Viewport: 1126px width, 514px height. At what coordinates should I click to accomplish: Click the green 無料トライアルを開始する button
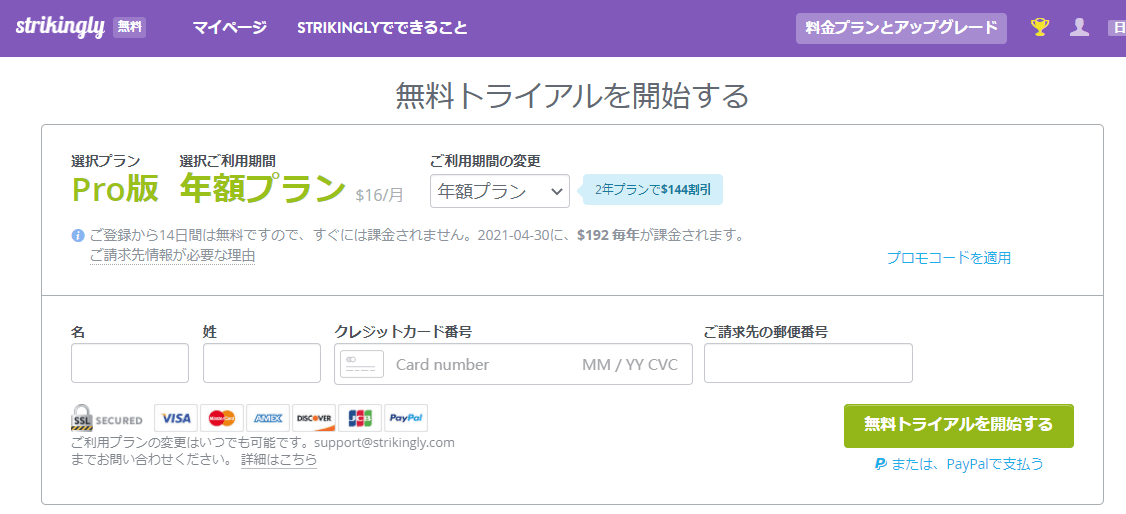pyautogui.click(x=959, y=425)
